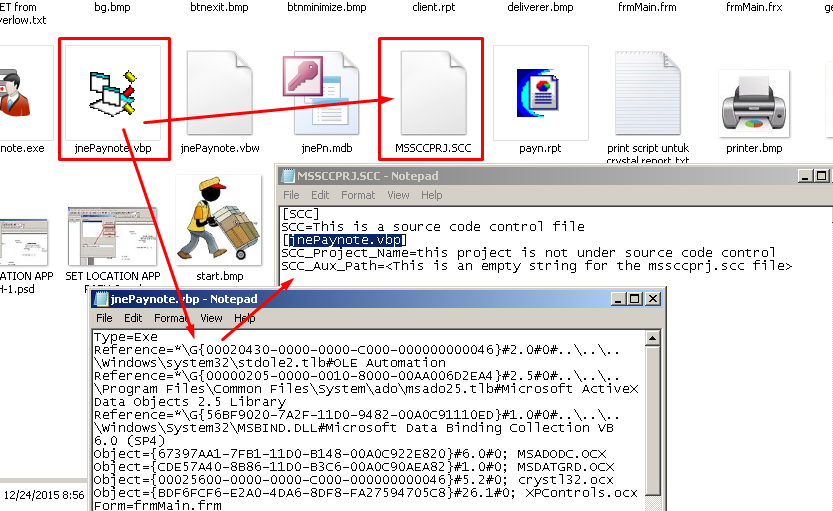Click the SCC_Project_Name line

click(529, 253)
